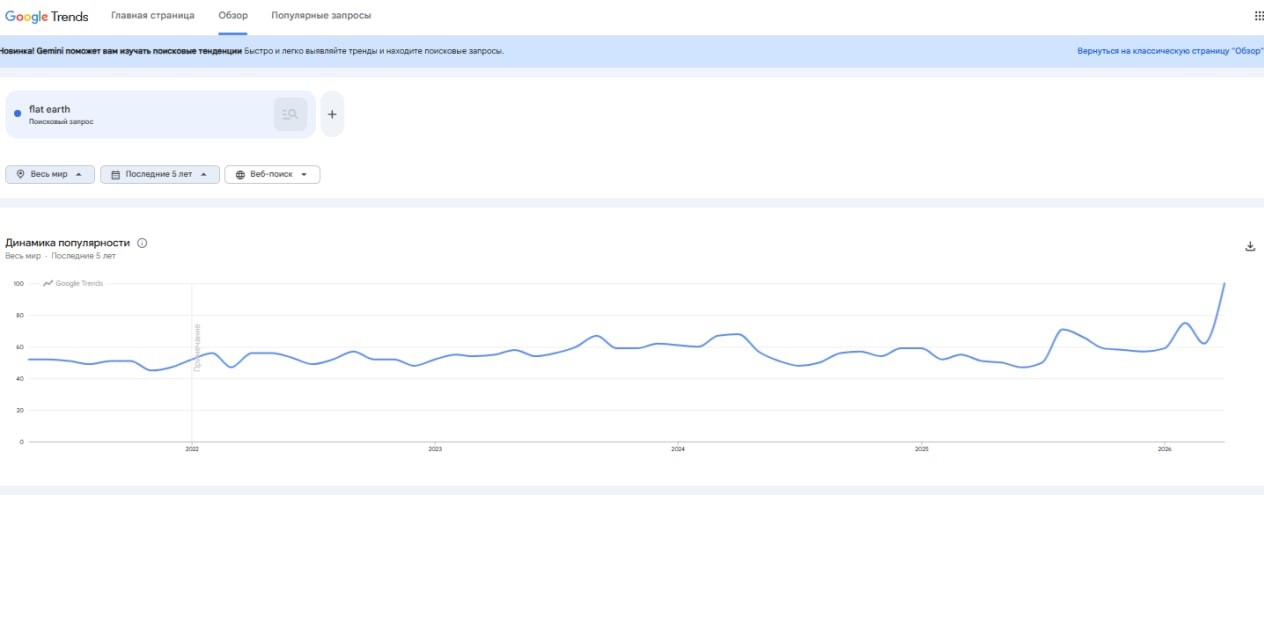1264x624 pixels.
Task: Click the globe icon in Веб-поиск
Action: [240, 174]
